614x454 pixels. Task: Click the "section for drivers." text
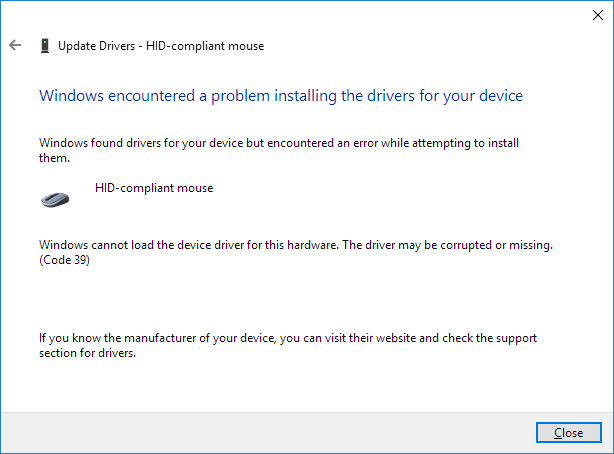point(87,353)
